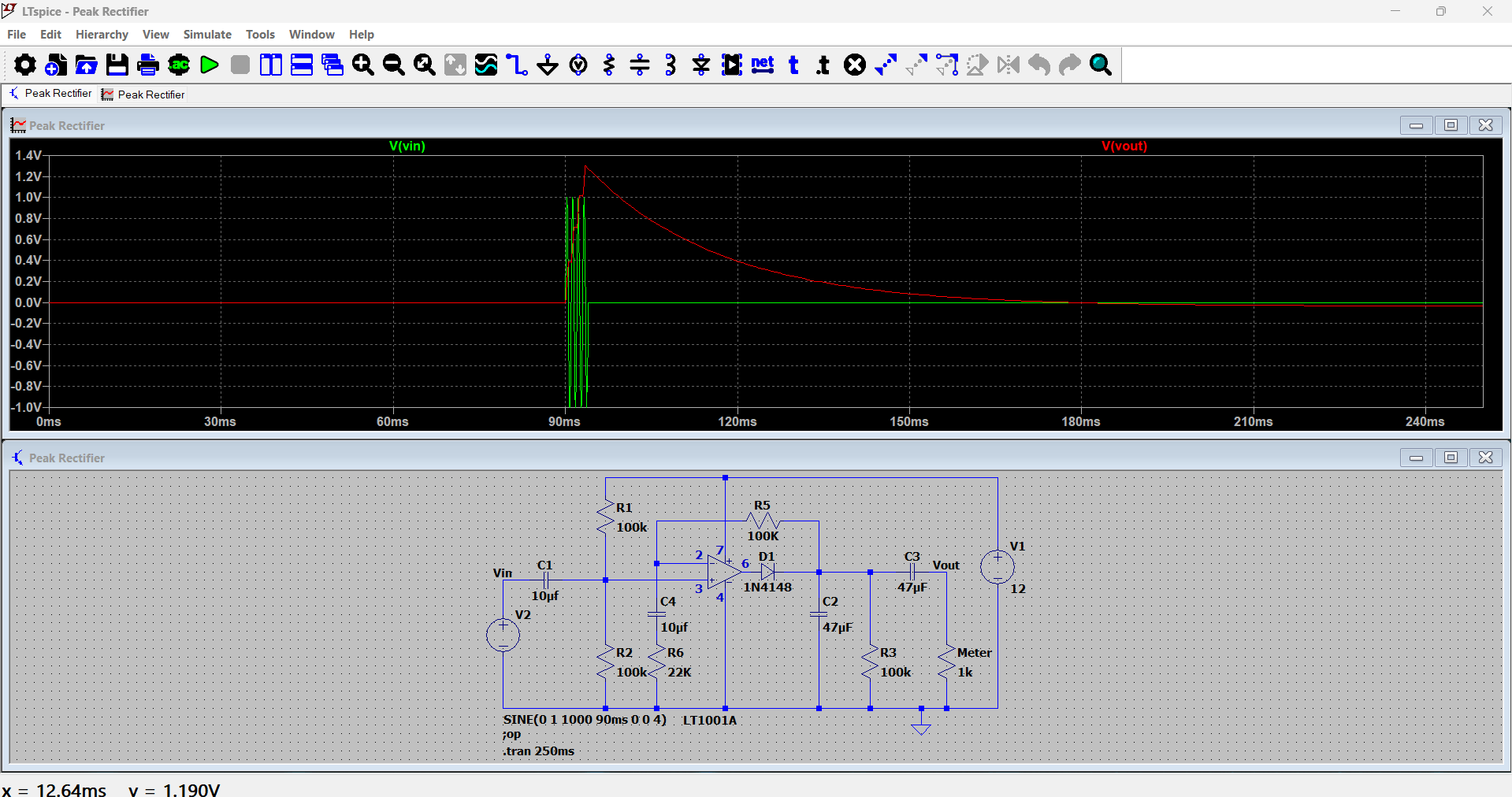Open the Tools menu
Image resolution: width=1512 pixels, height=797 pixels.
[x=260, y=35]
